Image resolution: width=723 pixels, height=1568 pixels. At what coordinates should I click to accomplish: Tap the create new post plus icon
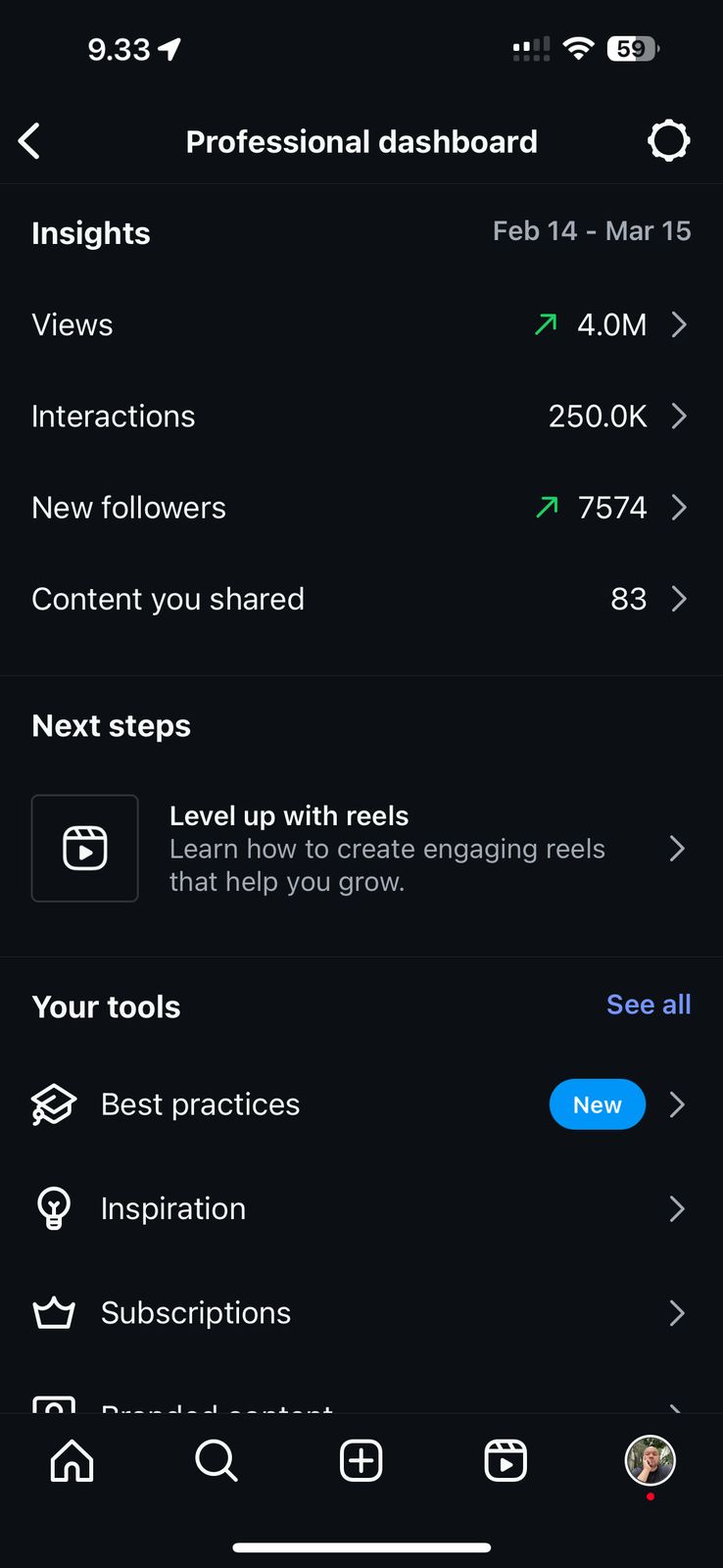(x=361, y=1460)
